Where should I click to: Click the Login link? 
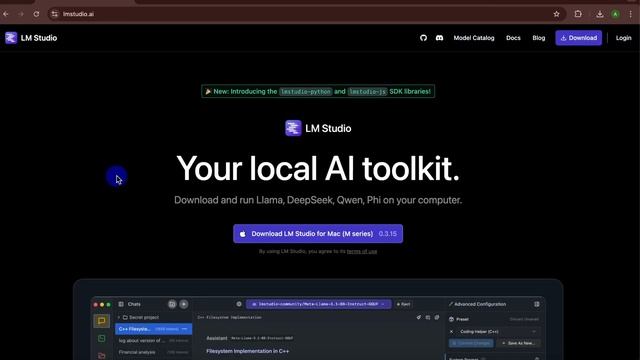pyautogui.click(x=623, y=38)
